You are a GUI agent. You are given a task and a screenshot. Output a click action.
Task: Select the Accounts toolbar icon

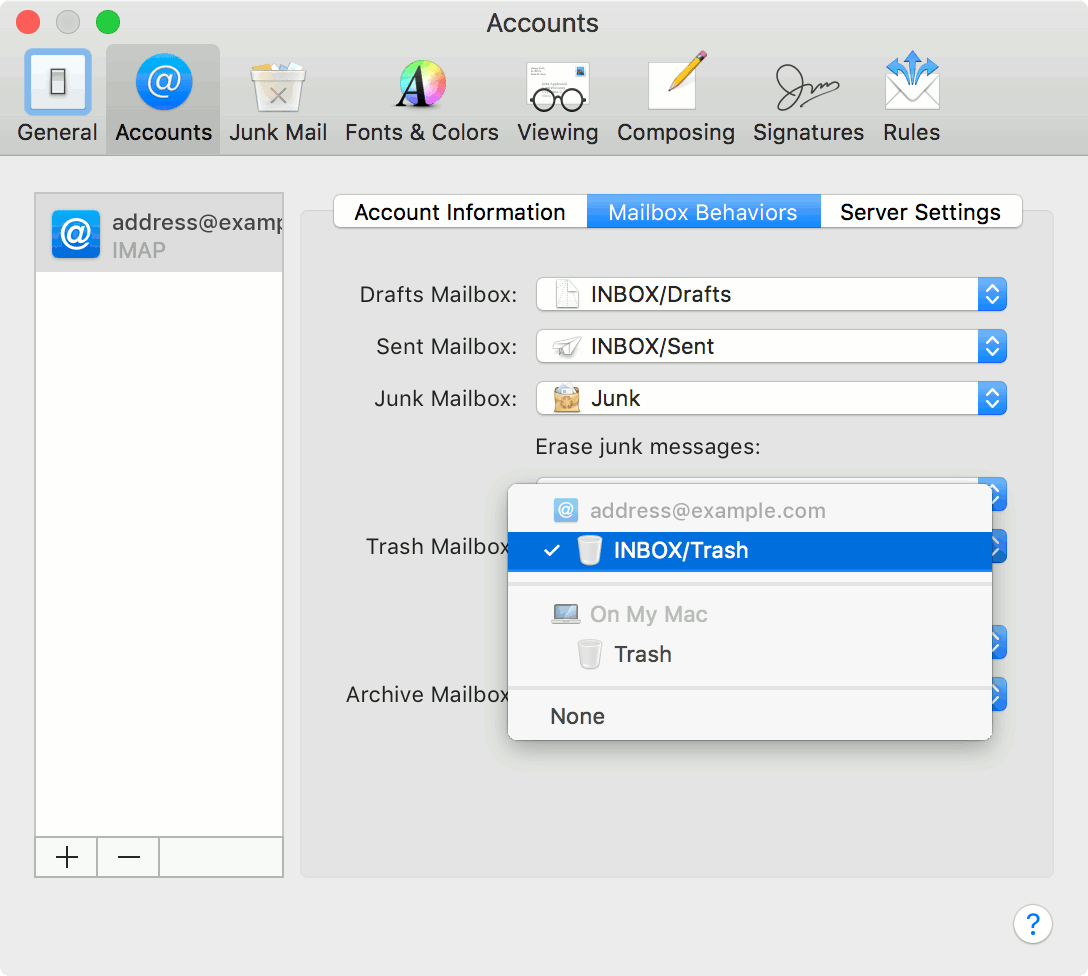[162, 97]
